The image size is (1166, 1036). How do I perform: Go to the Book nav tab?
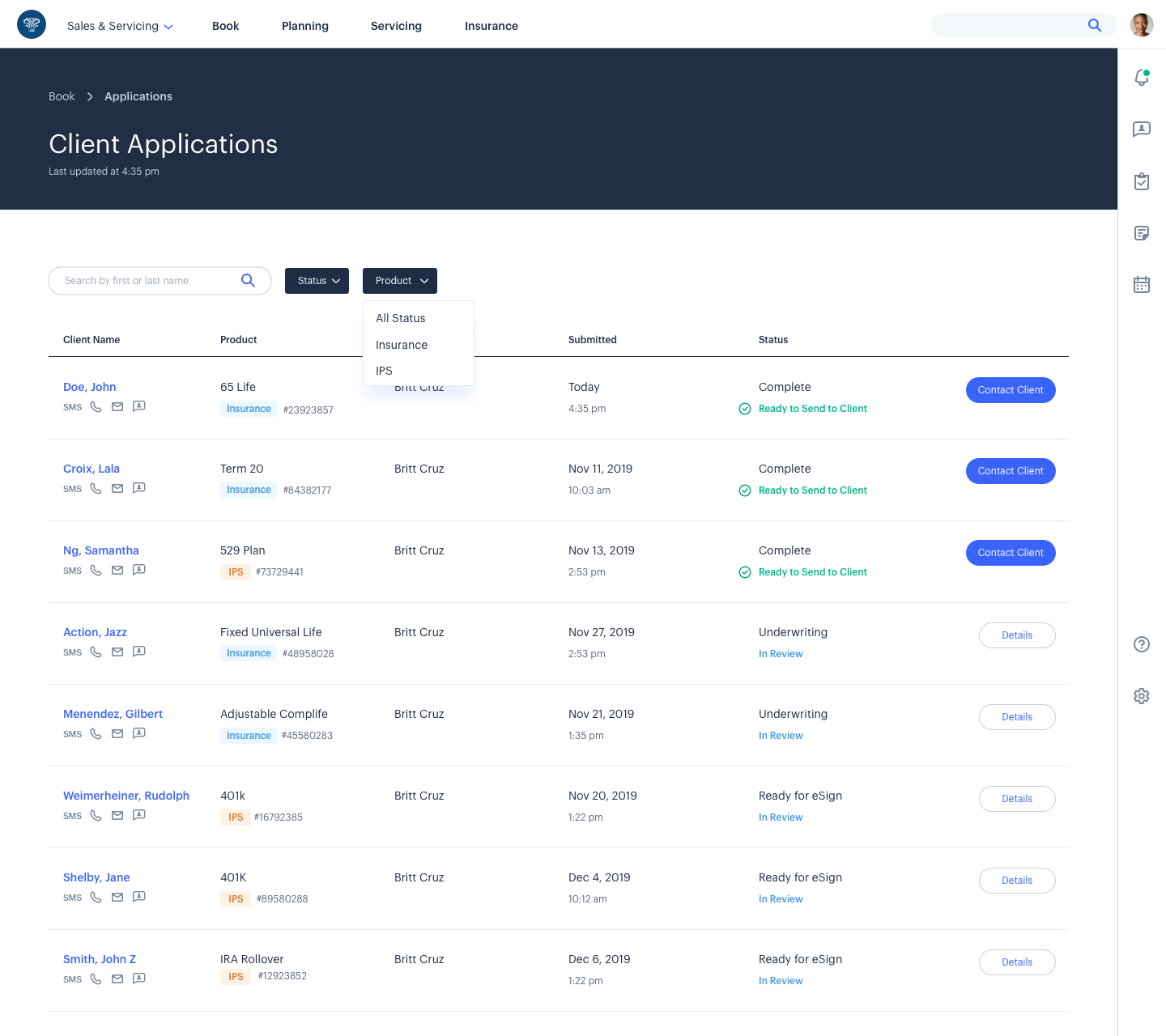(x=226, y=26)
